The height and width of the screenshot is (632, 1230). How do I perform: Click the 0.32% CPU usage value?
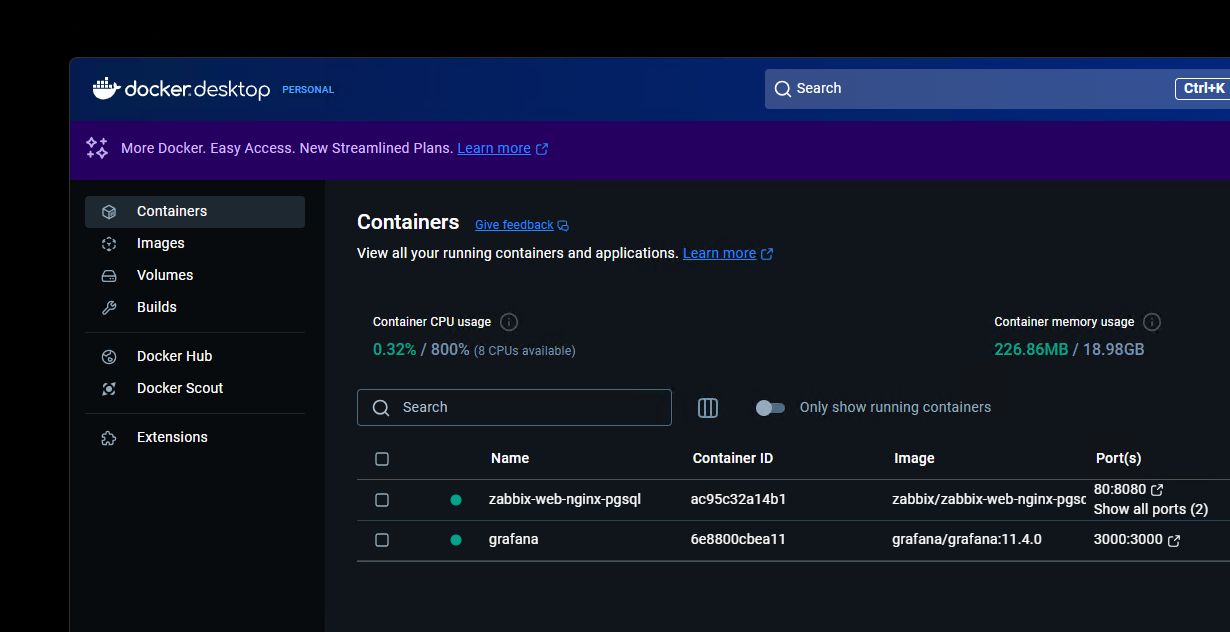point(394,350)
